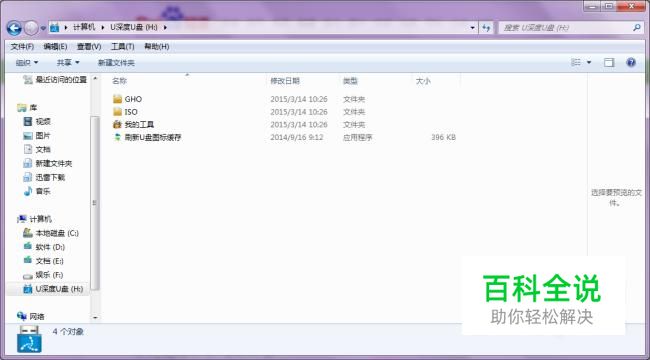The height and width of the screenshot is (360, 650).
Task: Open the 文件(F) menu
Action: (22, 46)
